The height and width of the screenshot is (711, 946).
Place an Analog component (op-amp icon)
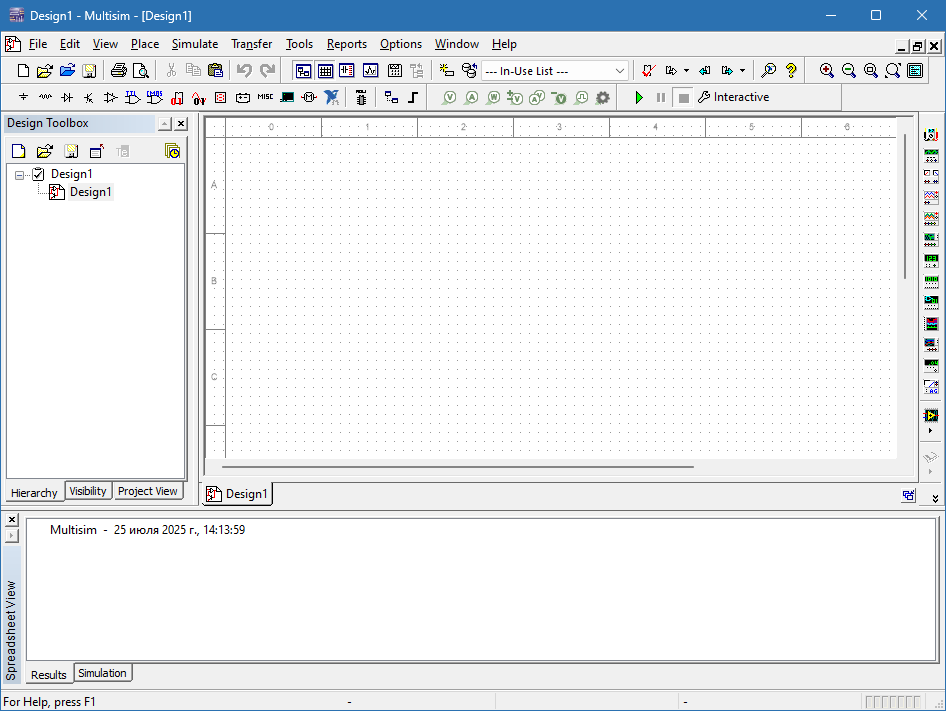(110, 97)
